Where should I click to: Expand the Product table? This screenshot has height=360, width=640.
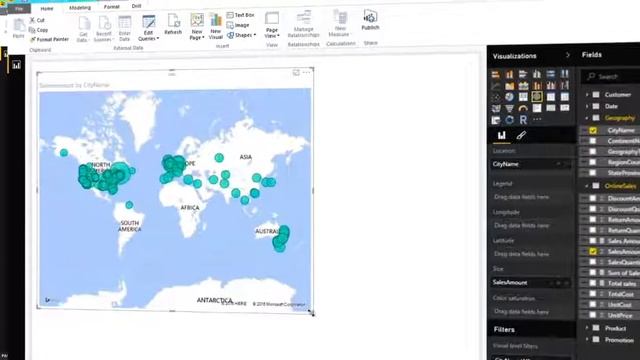tap(587, 328)
